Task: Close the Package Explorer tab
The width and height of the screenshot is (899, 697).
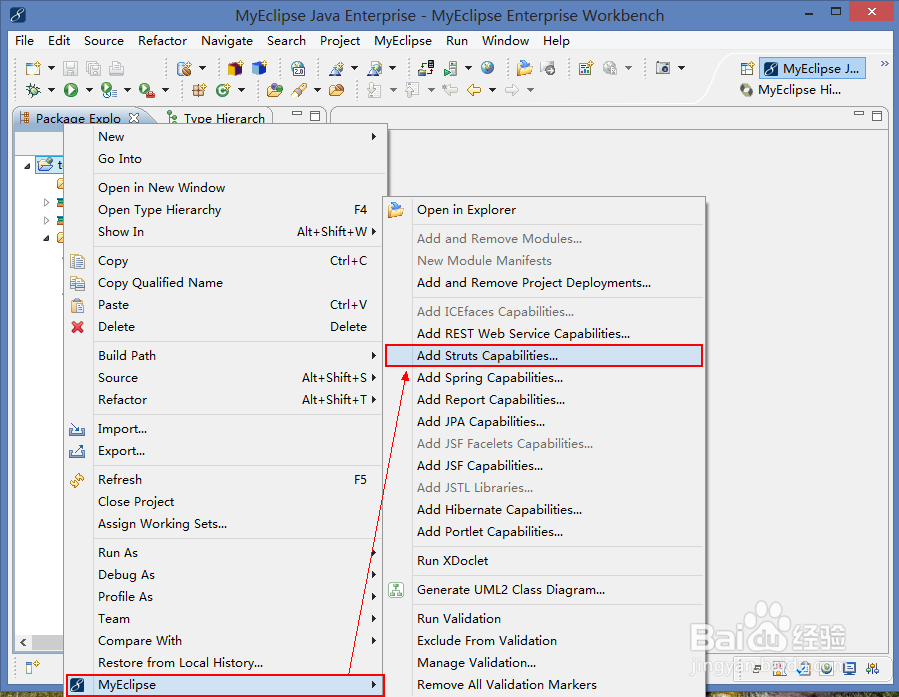Action: [x=134, y=118]
